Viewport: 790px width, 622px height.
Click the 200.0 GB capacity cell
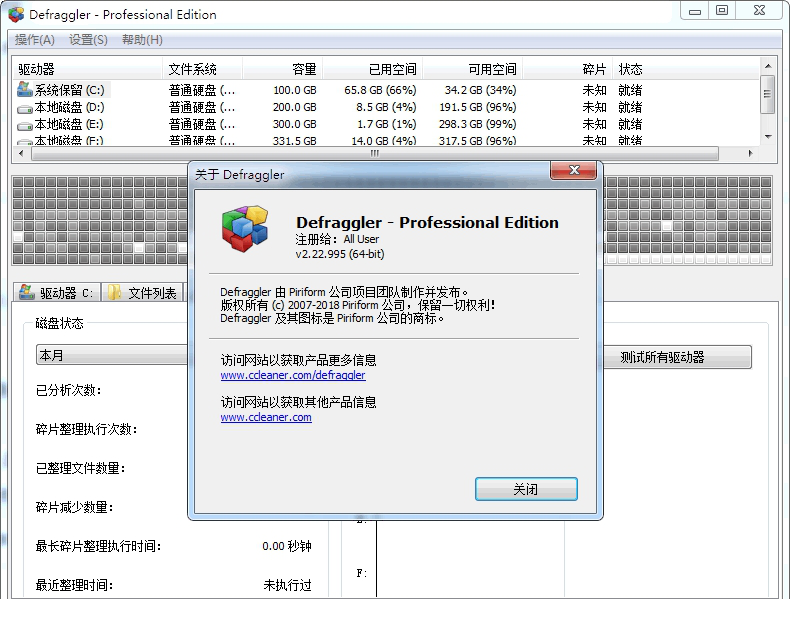295,107
